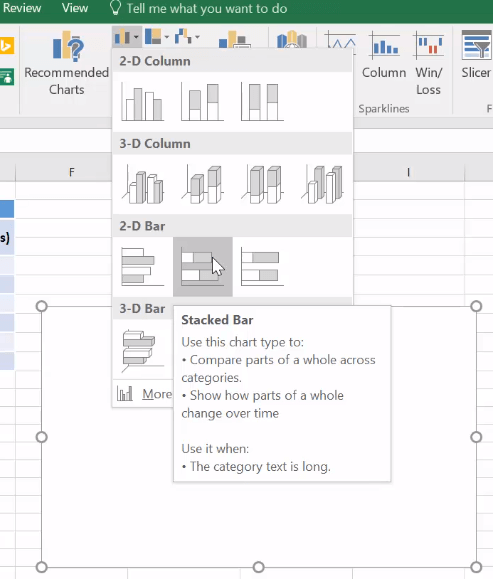This screenshot has width=493, height=579.
Task: Open Recommended Charts
Action: click(66, 63)
